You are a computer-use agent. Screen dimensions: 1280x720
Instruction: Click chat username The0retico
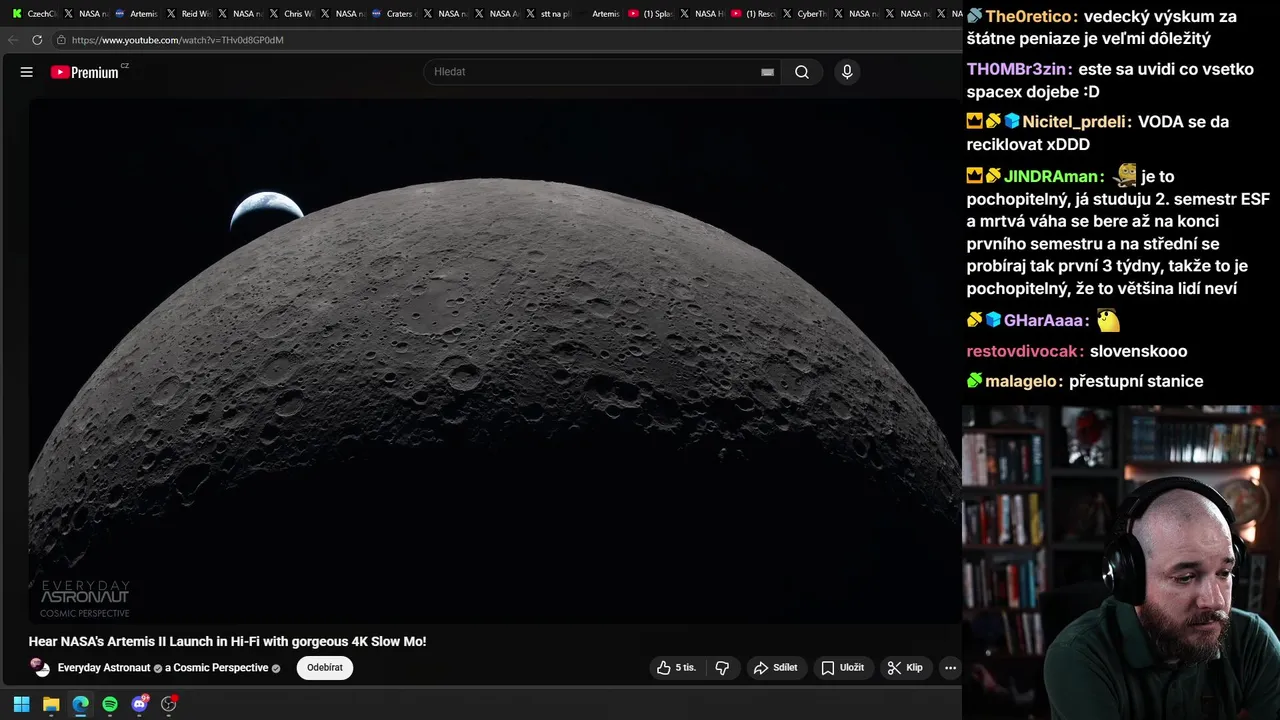pos(1030,16)
